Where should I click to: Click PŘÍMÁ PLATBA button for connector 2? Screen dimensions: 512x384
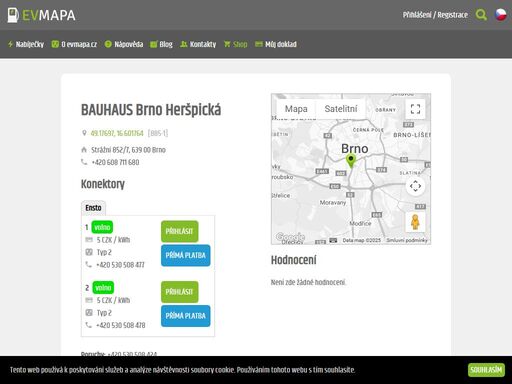(186, 316)
